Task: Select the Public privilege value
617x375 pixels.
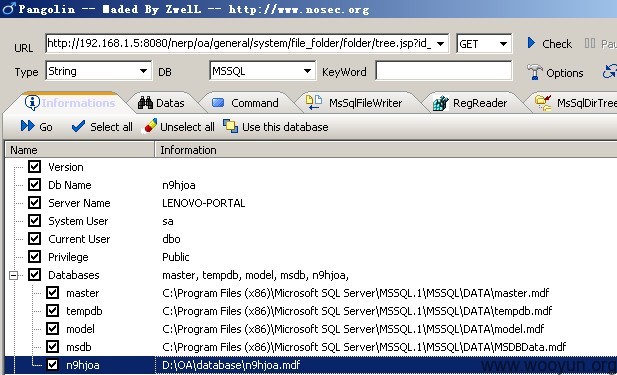Action: pyautogui.click(x=175, y=257)
